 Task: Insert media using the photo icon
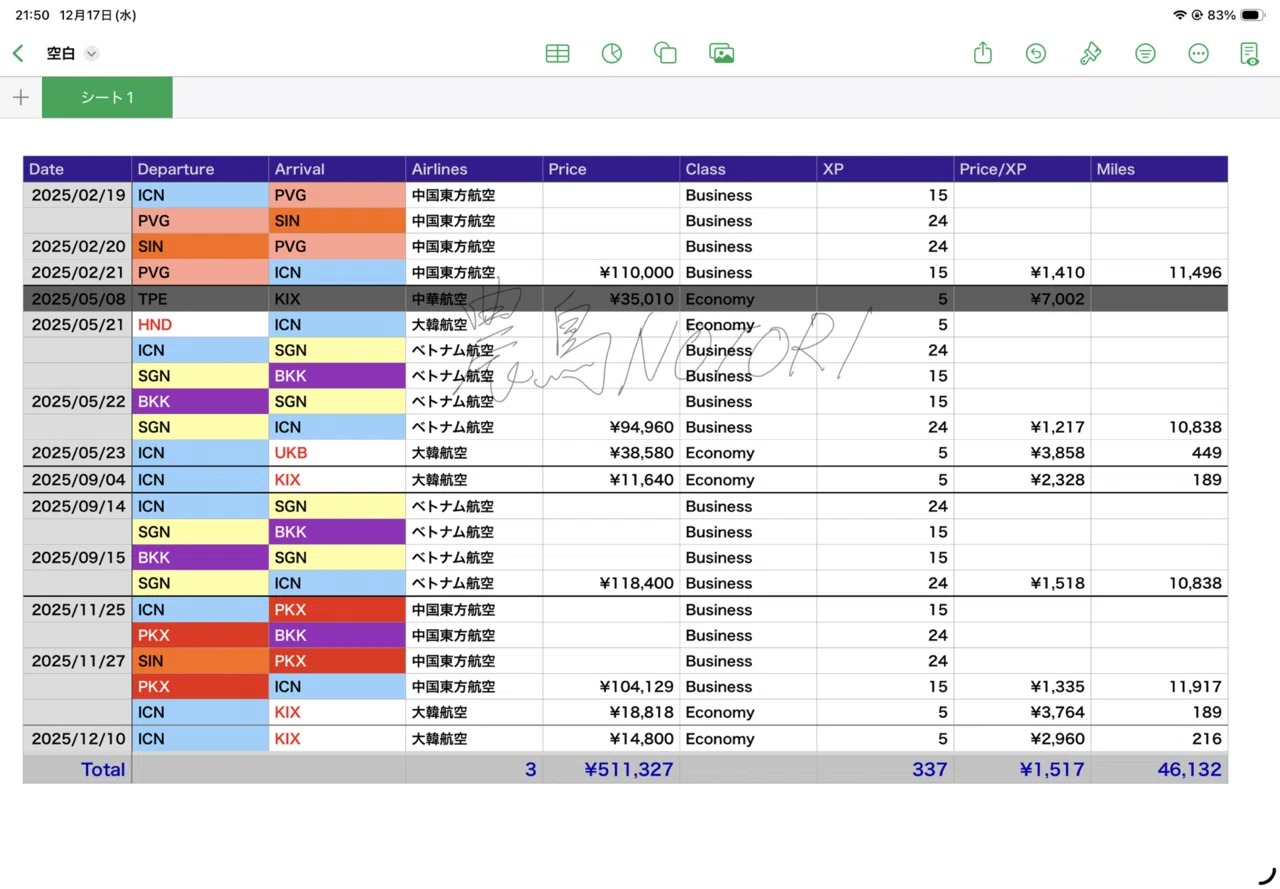click(x=721, y=54)
